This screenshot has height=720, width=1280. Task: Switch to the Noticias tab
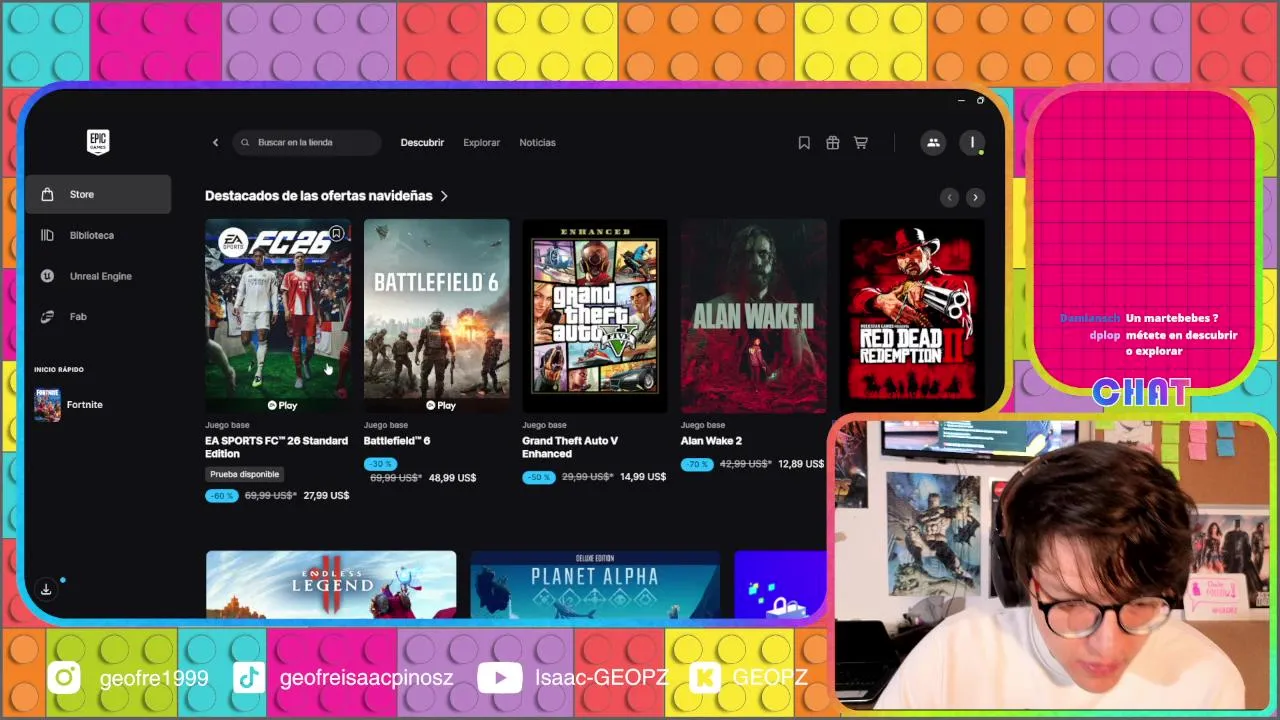coord(537,142)
